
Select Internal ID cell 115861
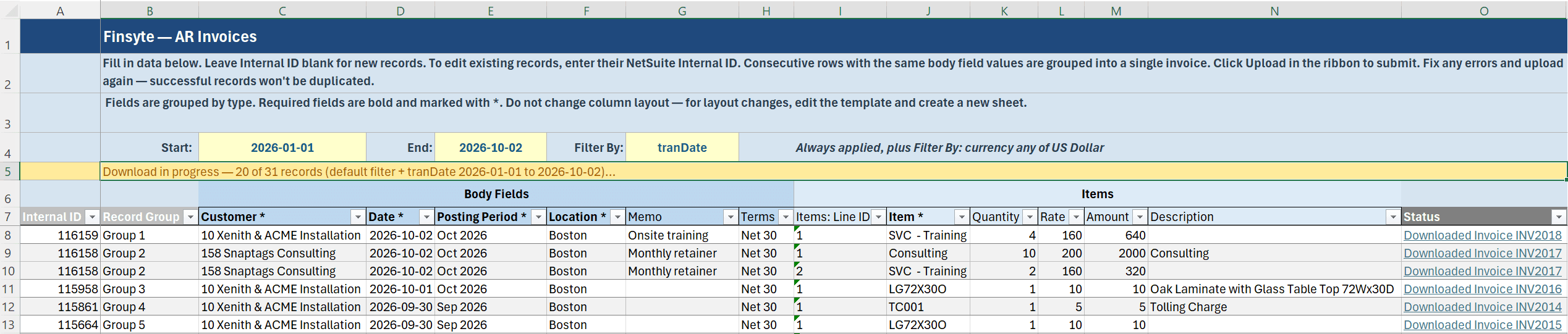pos(60,307)
